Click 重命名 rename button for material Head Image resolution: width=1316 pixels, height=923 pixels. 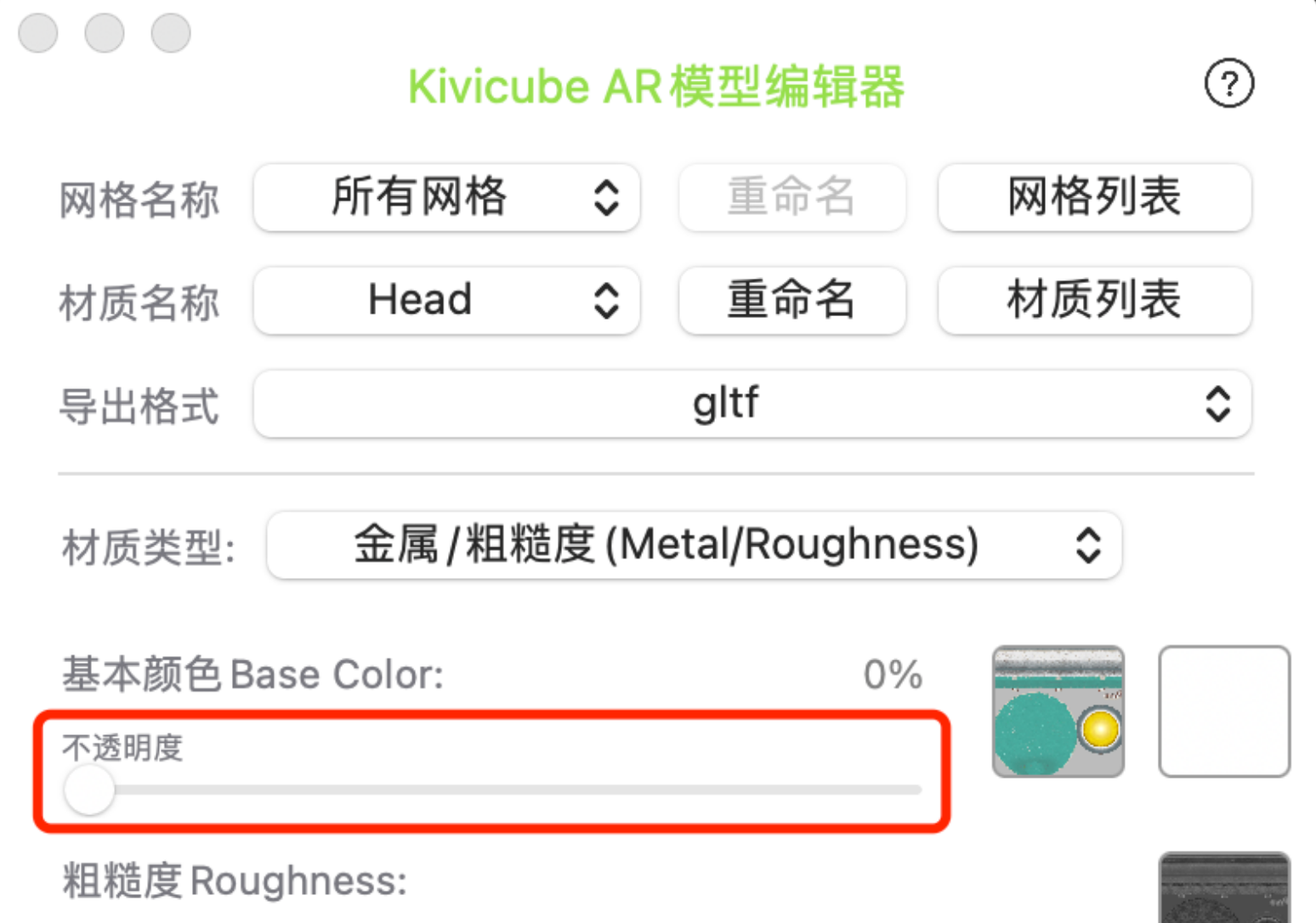point(791,301)
